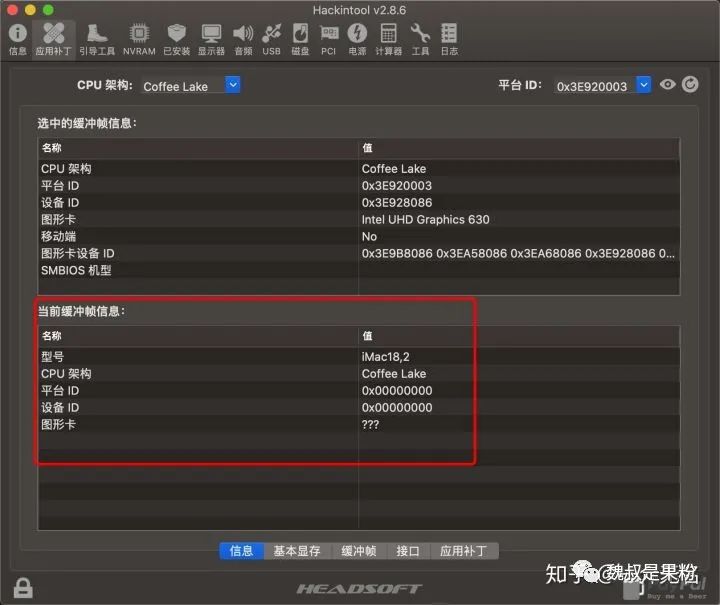The width and height of the screenshot is (720, 605).
Task: Expand the 平台 ID 0x3E920003 dropdown
Action: coord(643,85)
